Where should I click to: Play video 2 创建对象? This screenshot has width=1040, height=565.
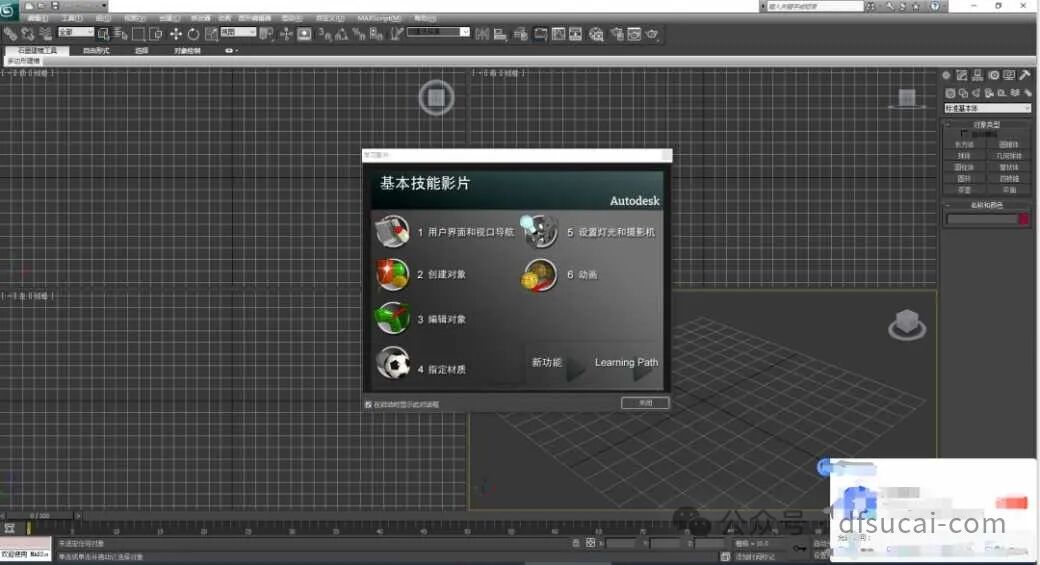coord(421,275)
